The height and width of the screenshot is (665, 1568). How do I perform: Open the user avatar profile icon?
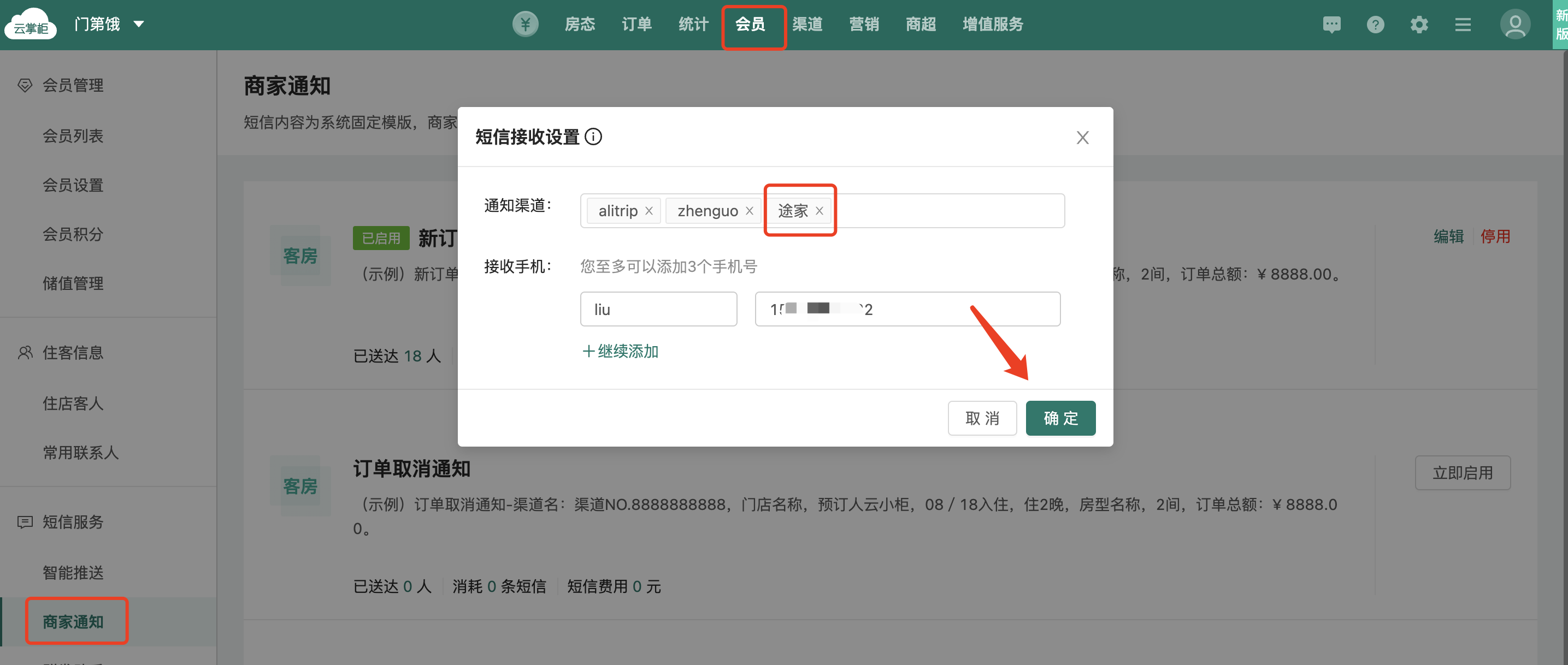[x=1514, y=25]
